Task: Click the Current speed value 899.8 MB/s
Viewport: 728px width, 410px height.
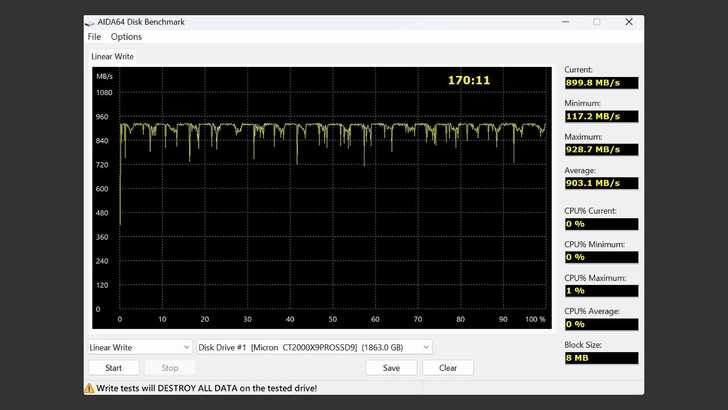Action: tap(600, 83)
